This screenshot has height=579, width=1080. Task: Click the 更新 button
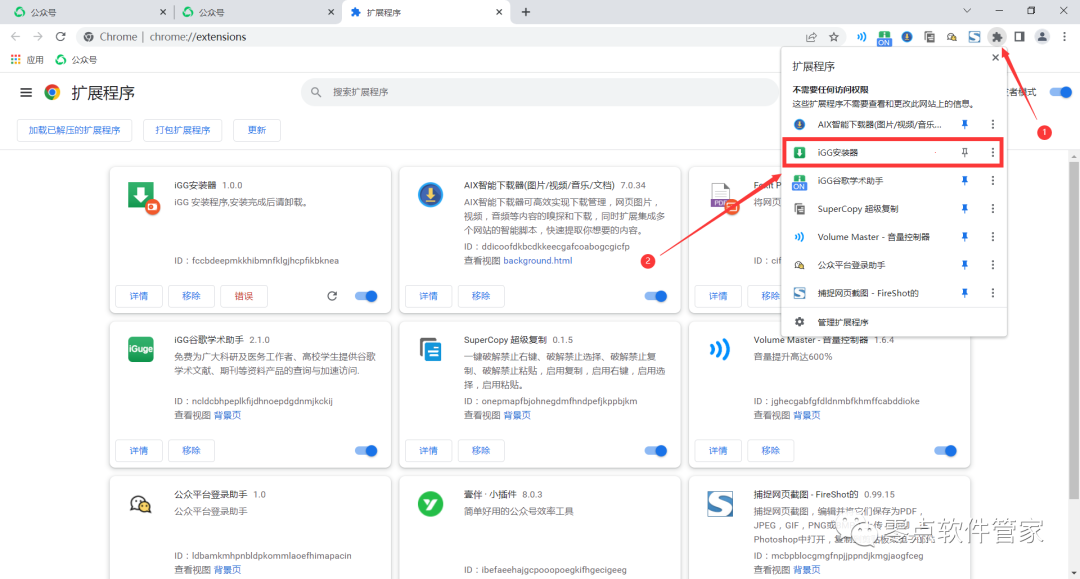[257, 130]
